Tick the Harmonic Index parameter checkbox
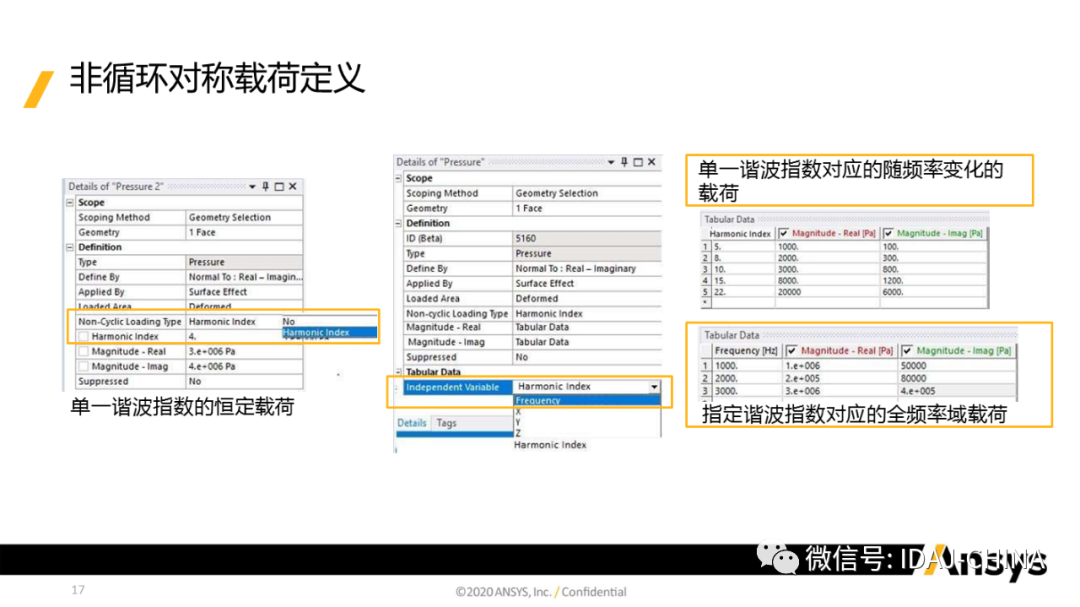1080x607 pixels. pyautogui.click(x=84, y=337)
